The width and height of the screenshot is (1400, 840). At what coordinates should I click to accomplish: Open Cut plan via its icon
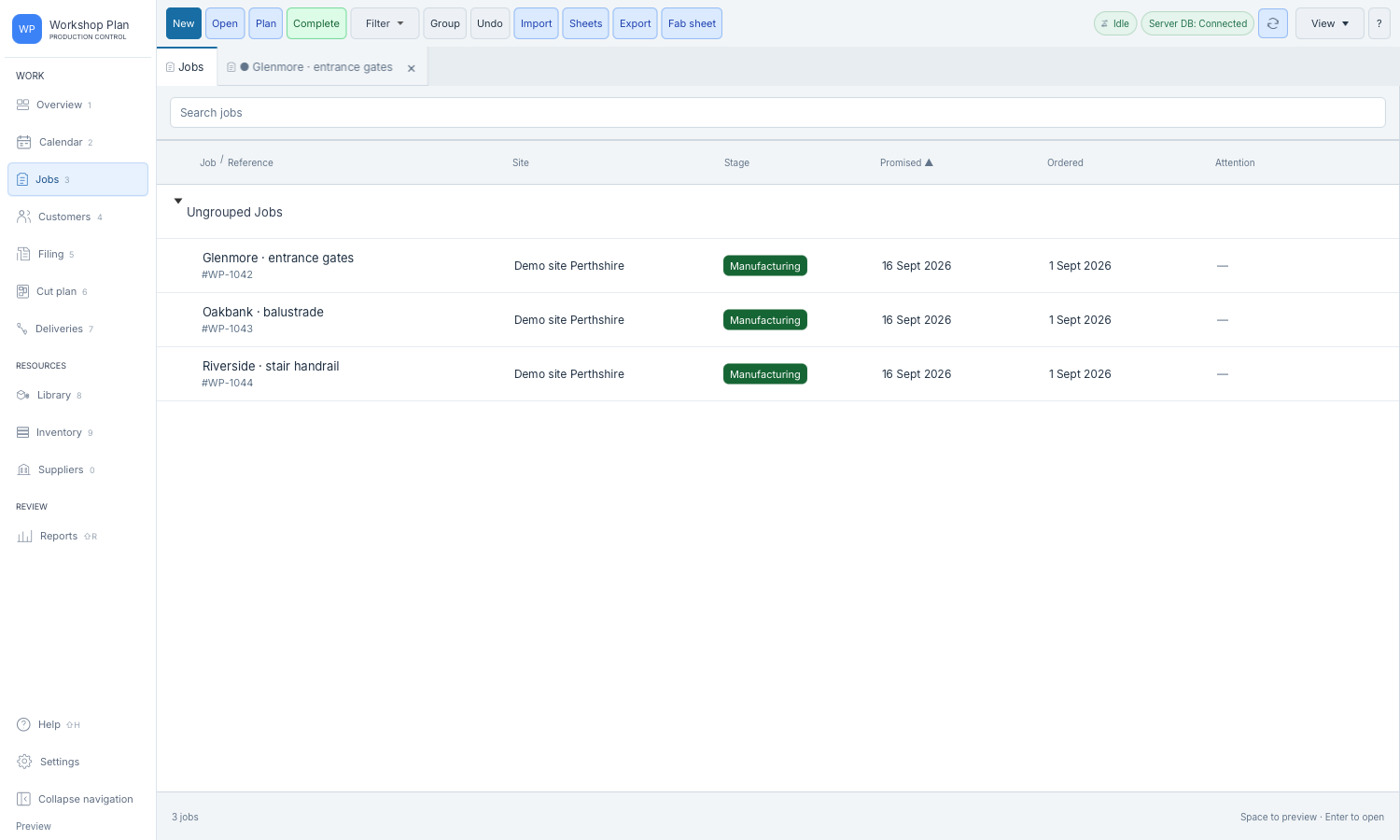coord(23,292)
